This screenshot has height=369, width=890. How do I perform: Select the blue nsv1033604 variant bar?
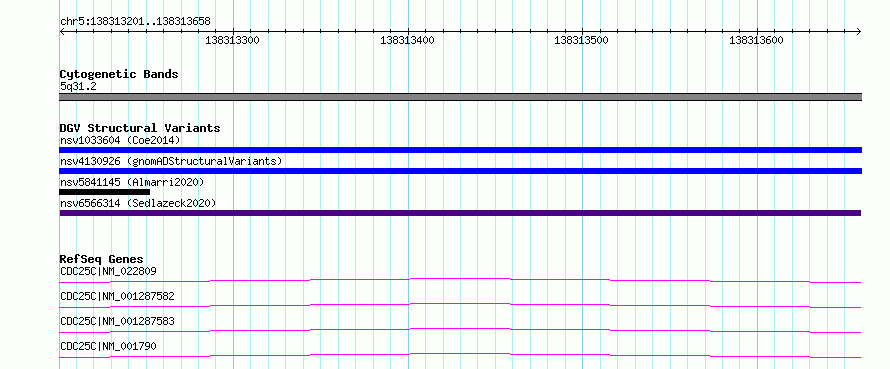pyautogui.click(x=461, y=150)
